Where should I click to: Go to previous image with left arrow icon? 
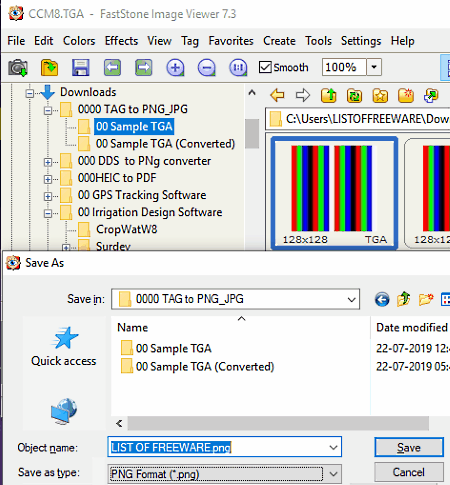(112, 68)
